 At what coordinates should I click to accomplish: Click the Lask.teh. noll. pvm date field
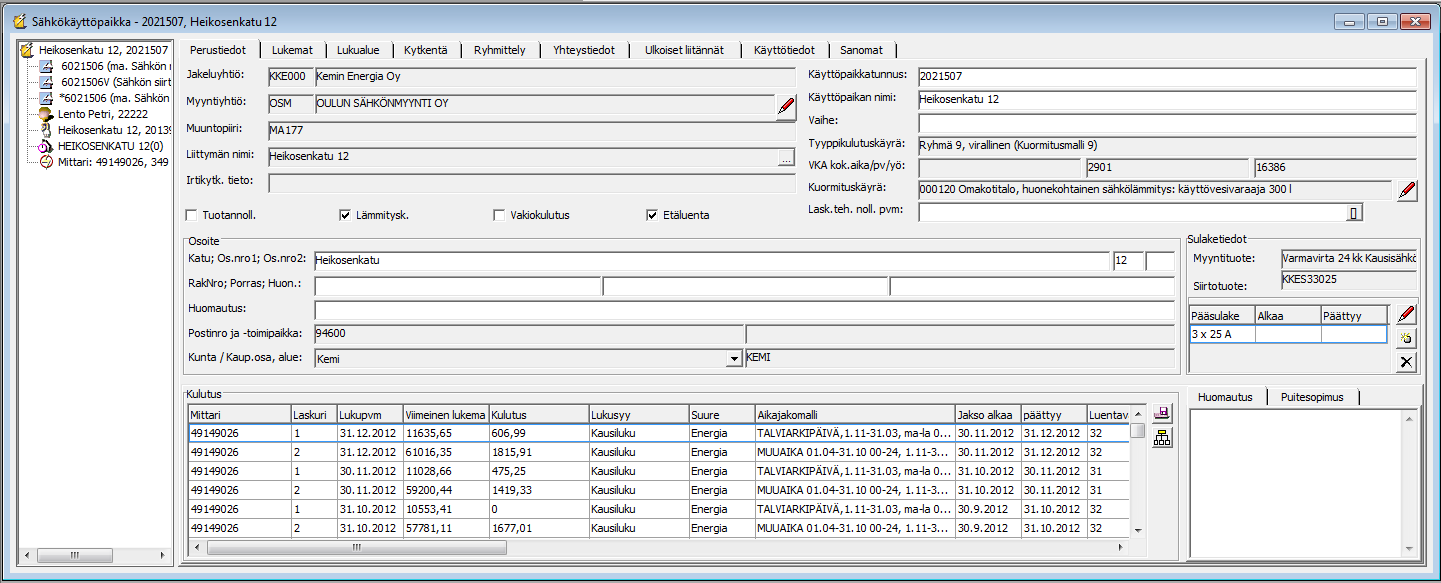(1132, 212)
